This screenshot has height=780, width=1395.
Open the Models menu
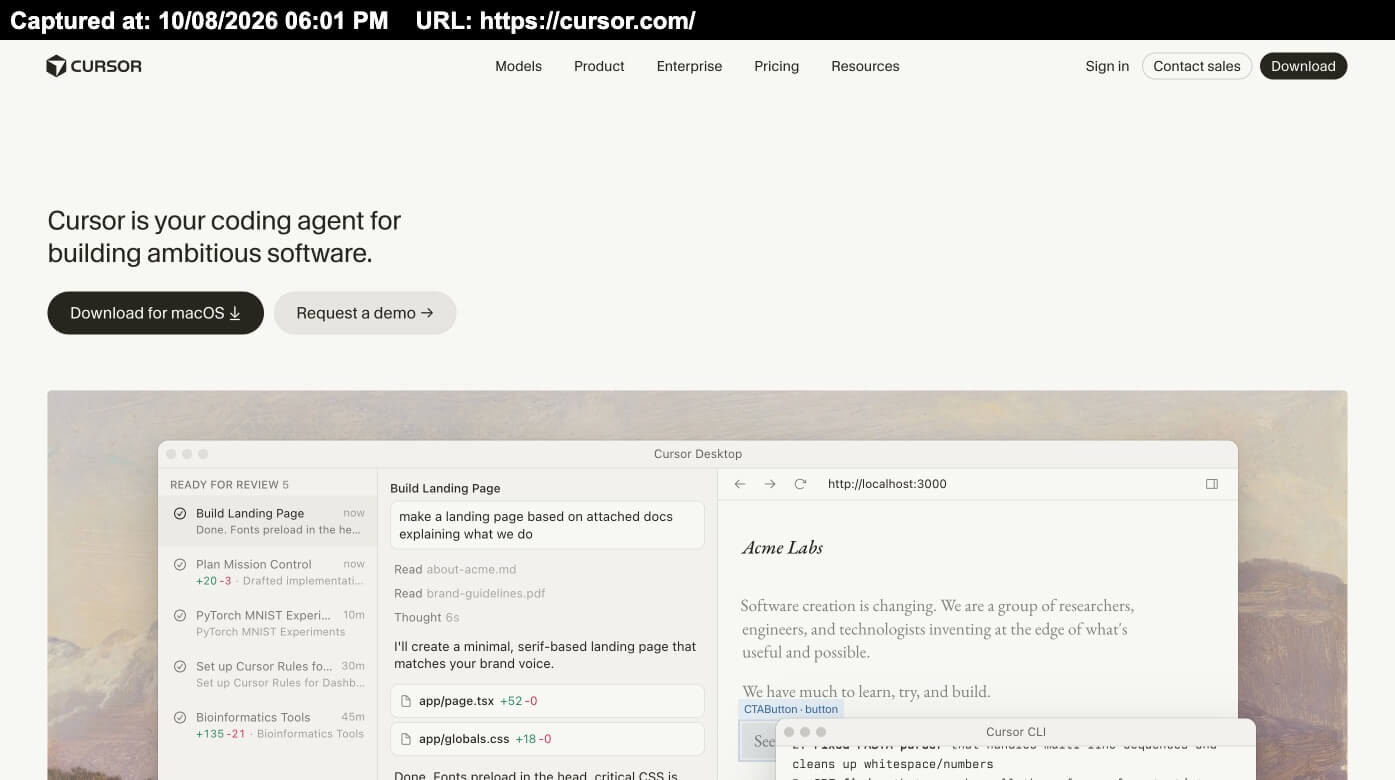pos(518,66)
